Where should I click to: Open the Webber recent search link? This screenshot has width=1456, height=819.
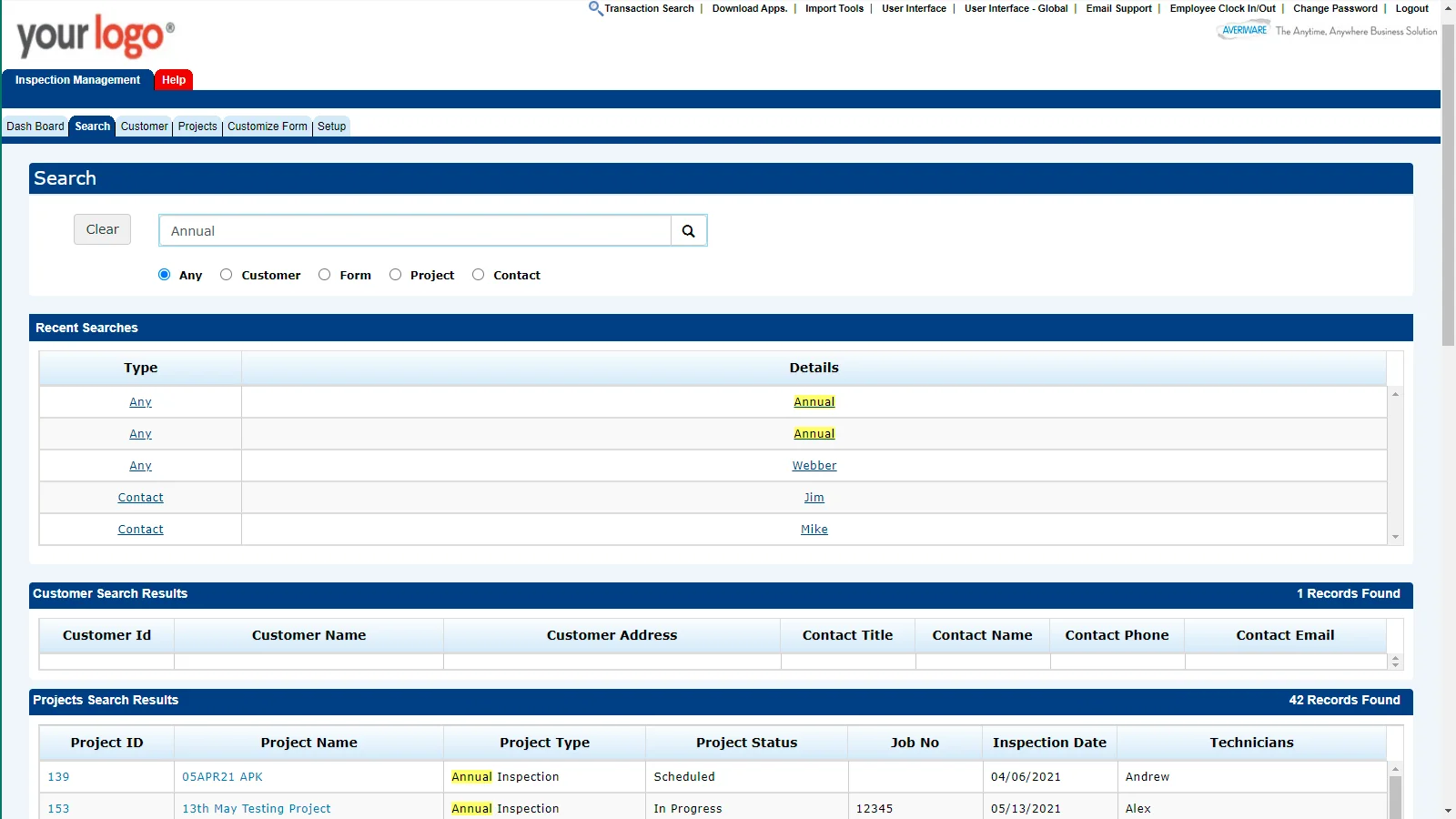click(814, 466)
